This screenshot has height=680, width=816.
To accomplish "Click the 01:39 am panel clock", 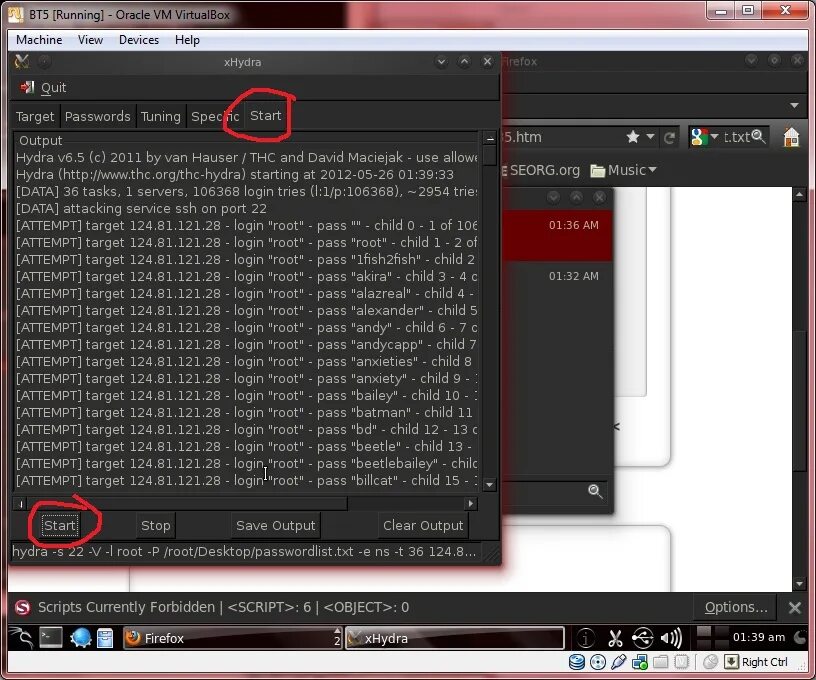I will (759, 637).
